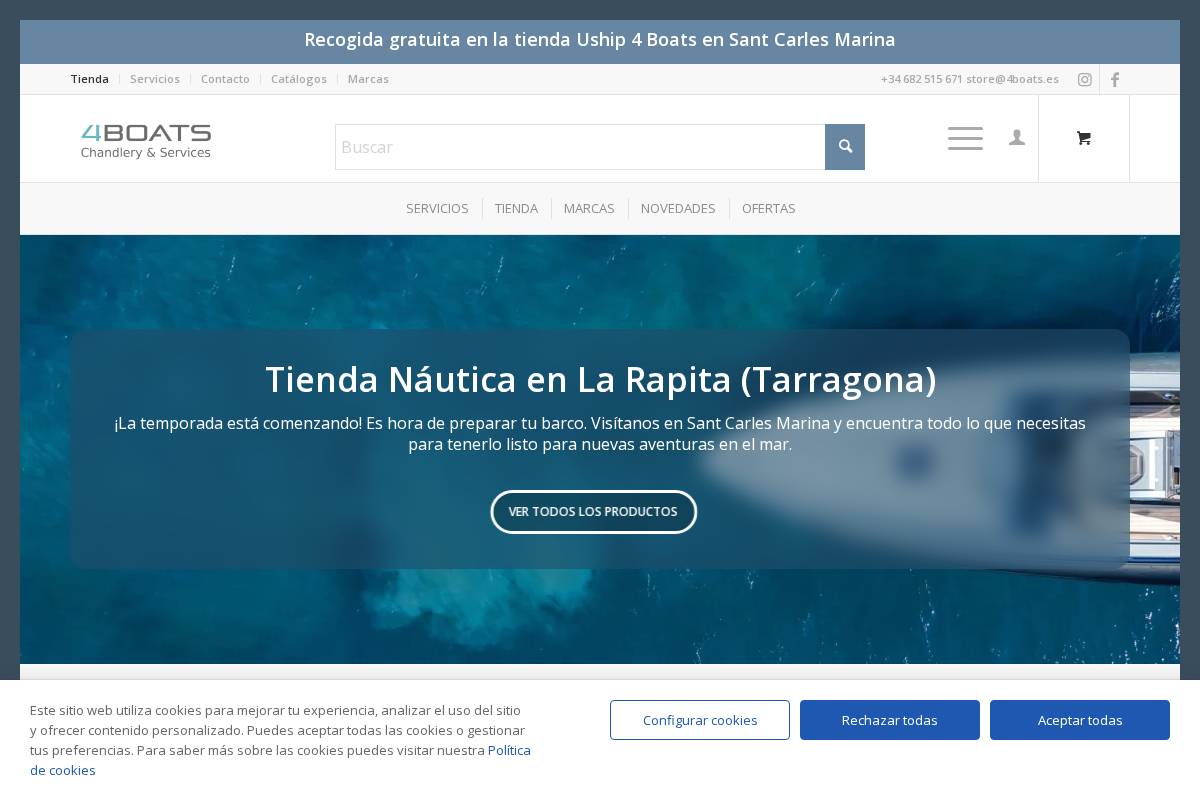
Task: Open Configurar cookies settings
Action: click(700, 720)
